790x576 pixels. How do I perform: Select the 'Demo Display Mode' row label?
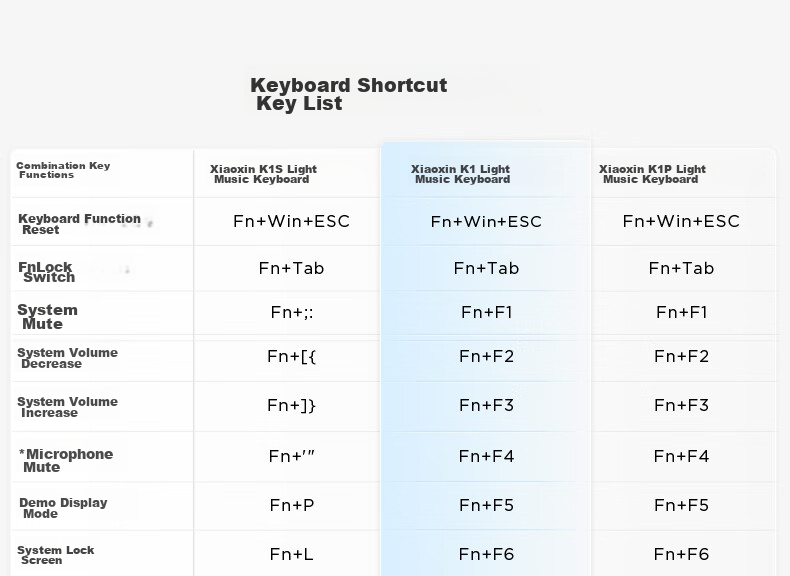pos(63,508)
